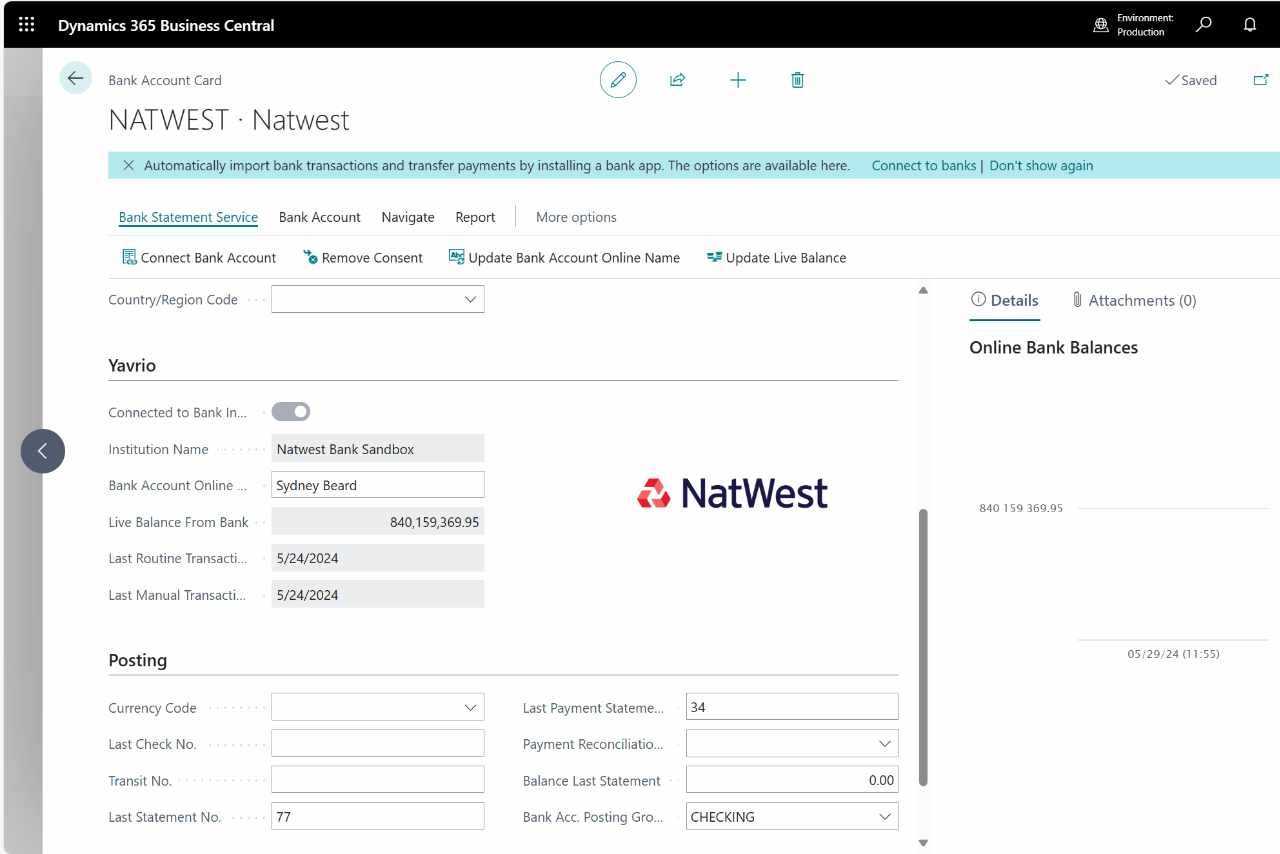Viewport: 1280px width, 854px height.
Task: Collapse the Yavrio section header
Action: pyautogui.click(x=132, y=366)
